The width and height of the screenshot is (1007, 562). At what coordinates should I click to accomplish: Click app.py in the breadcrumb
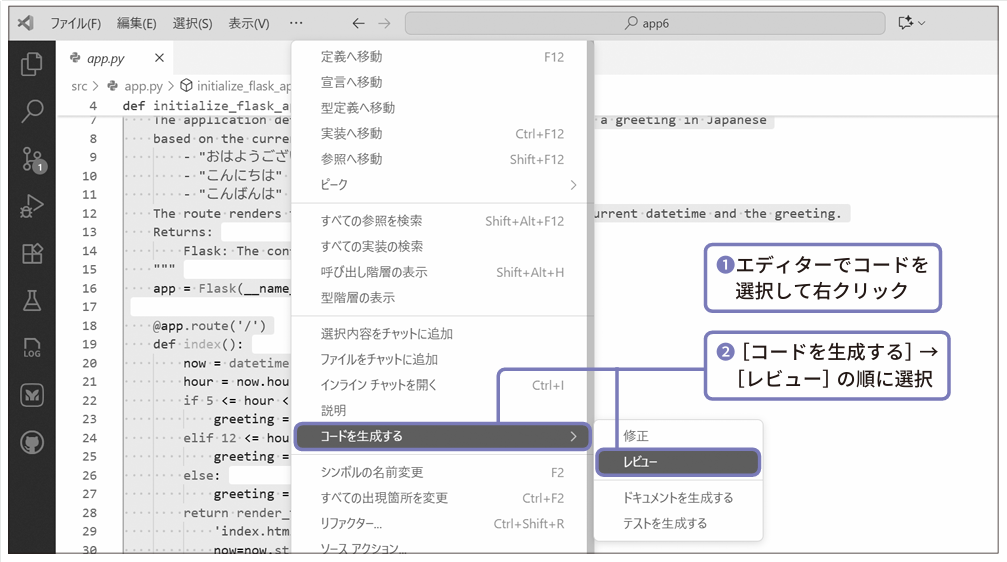click(x=143, y=86)
